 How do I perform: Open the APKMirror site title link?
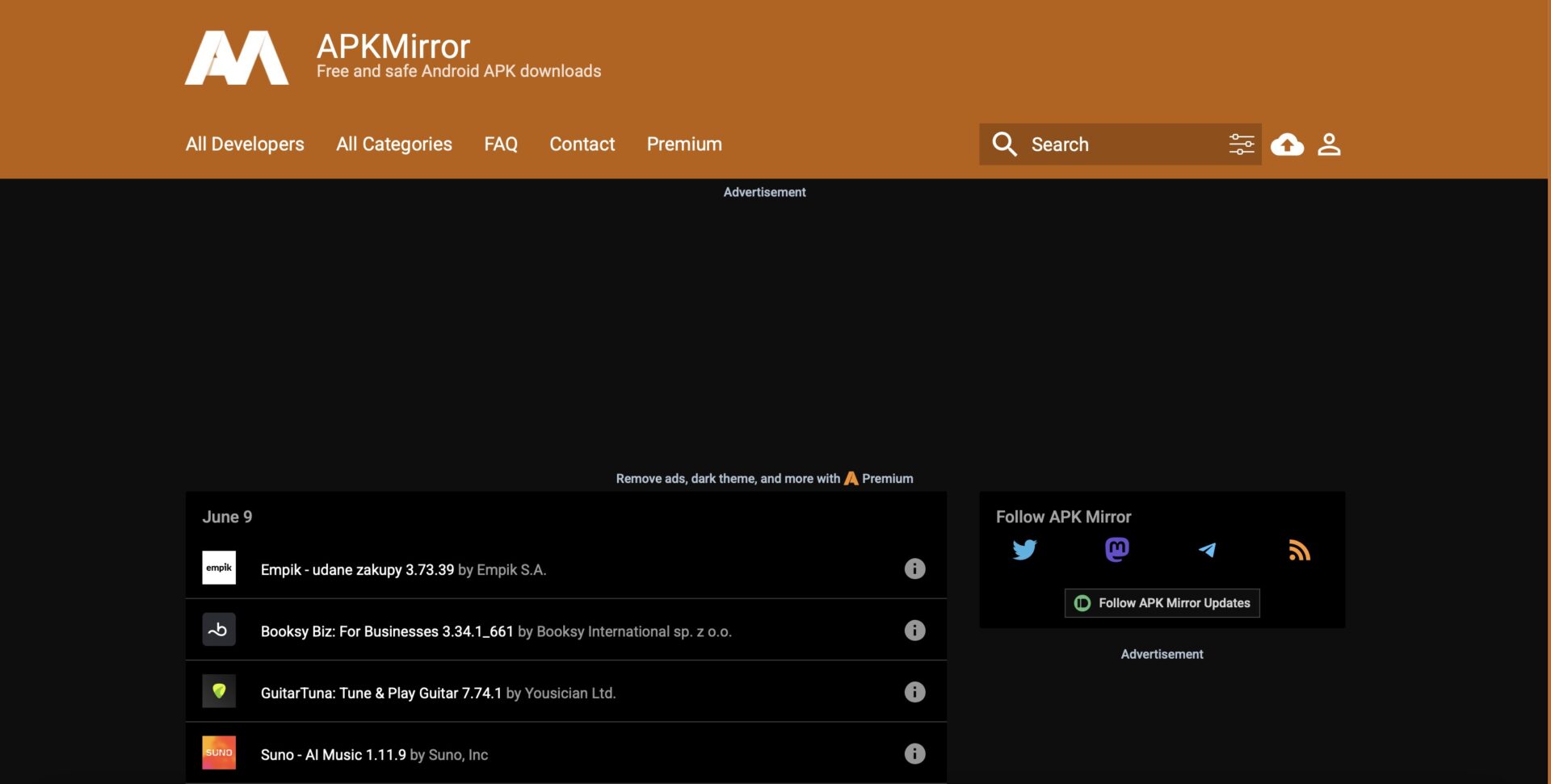[x=393, y=46]
